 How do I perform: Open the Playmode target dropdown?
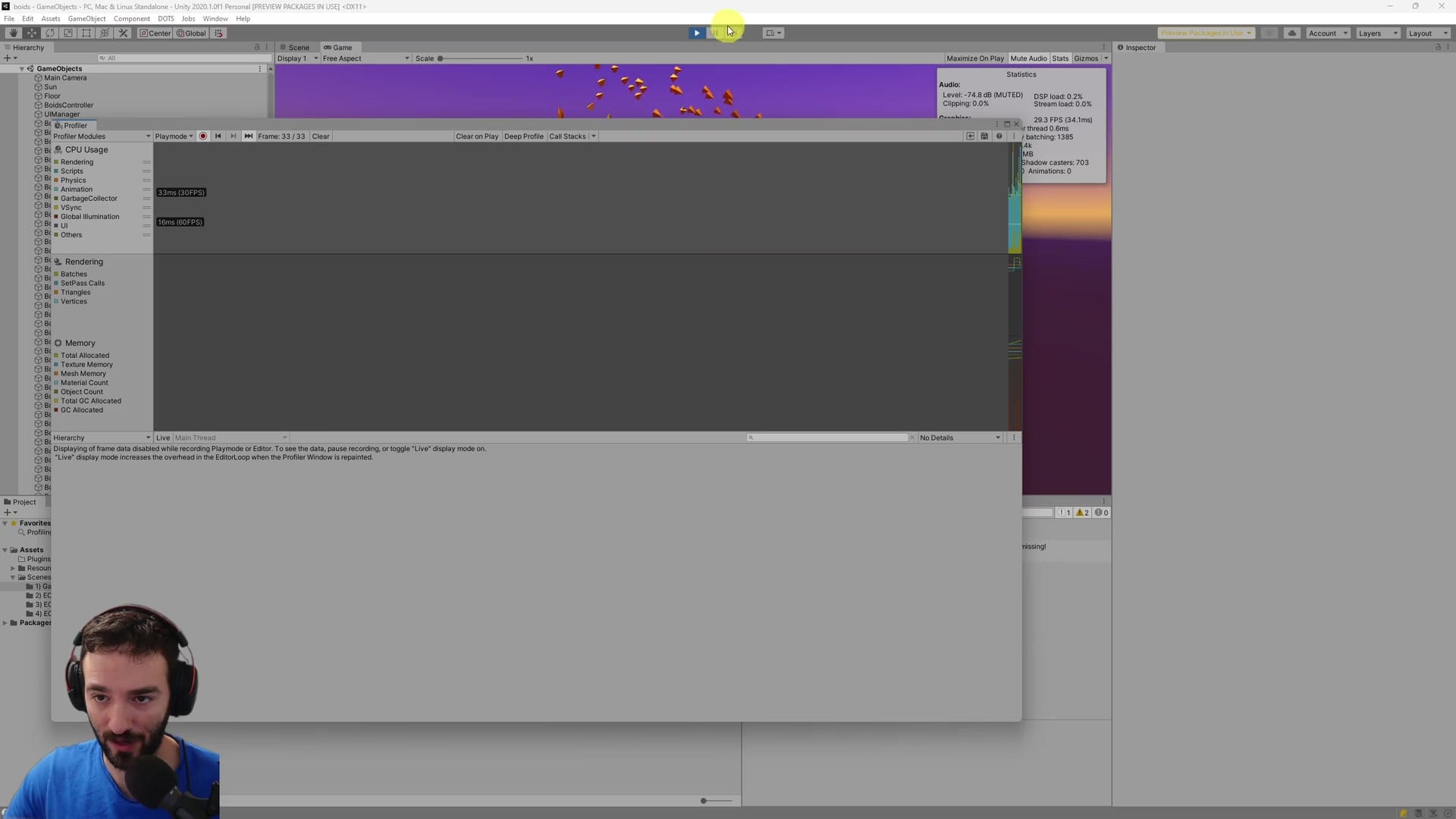coord(173,136)
